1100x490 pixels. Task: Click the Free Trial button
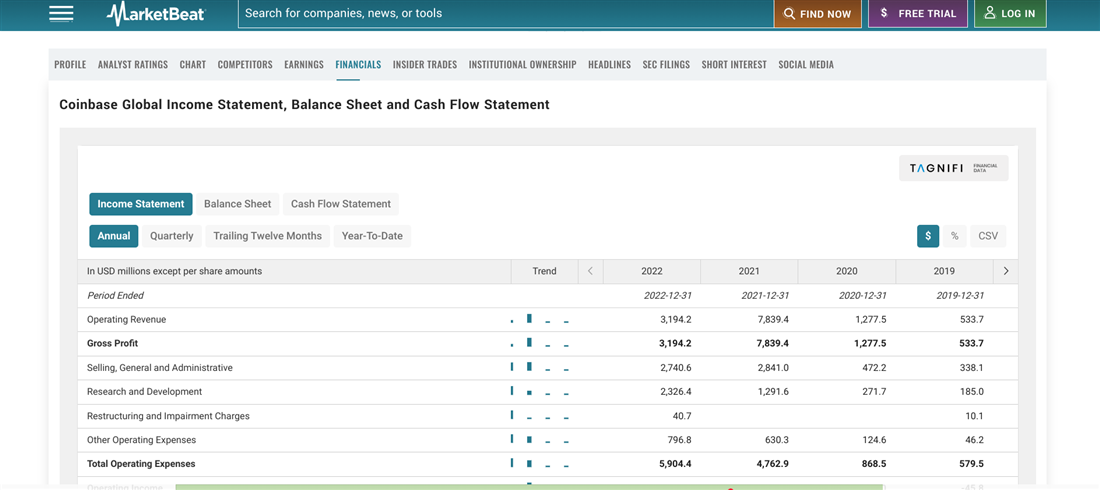[917, 14]
